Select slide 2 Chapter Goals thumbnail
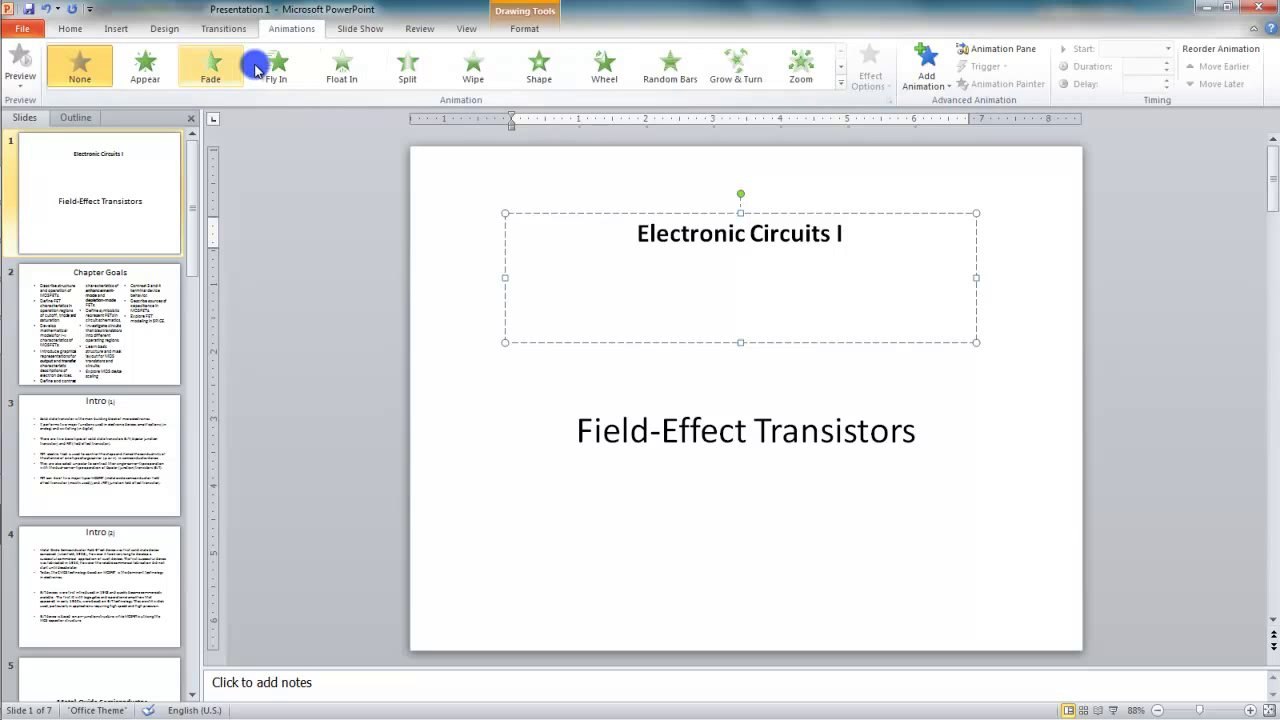1280x720 pixels. point(99,324)
